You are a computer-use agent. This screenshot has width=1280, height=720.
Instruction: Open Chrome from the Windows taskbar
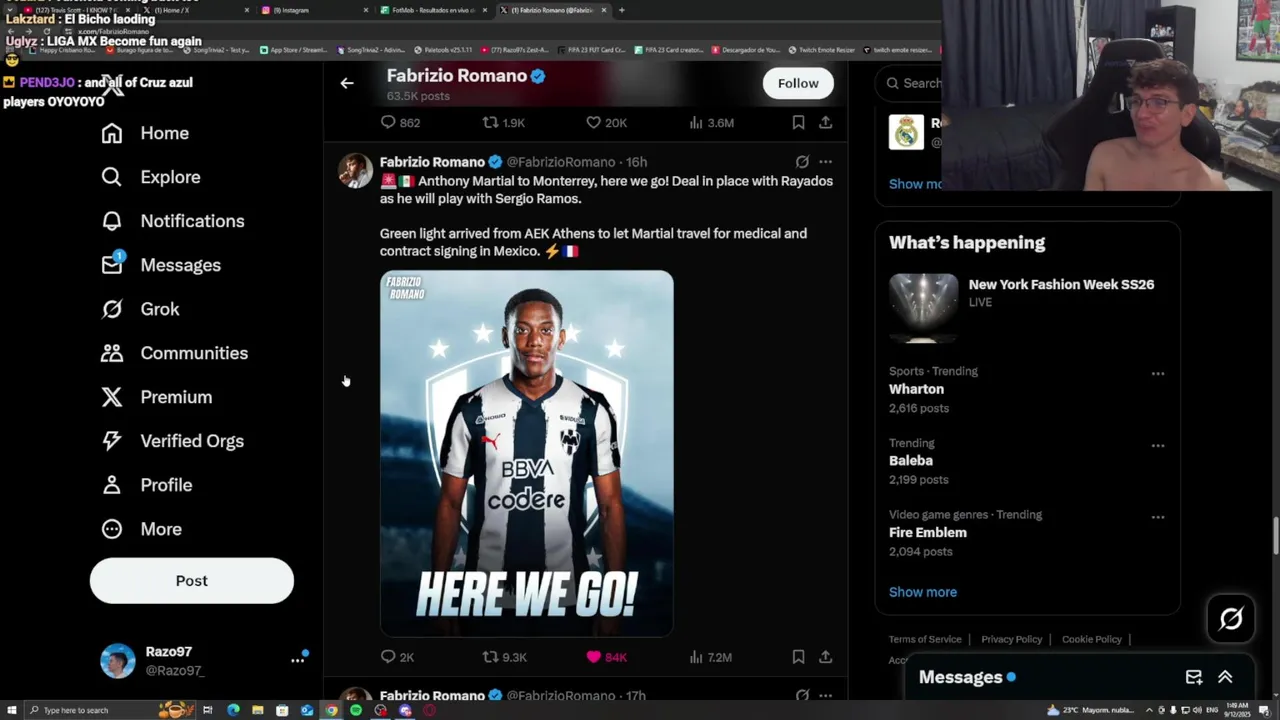pos(331,710)
